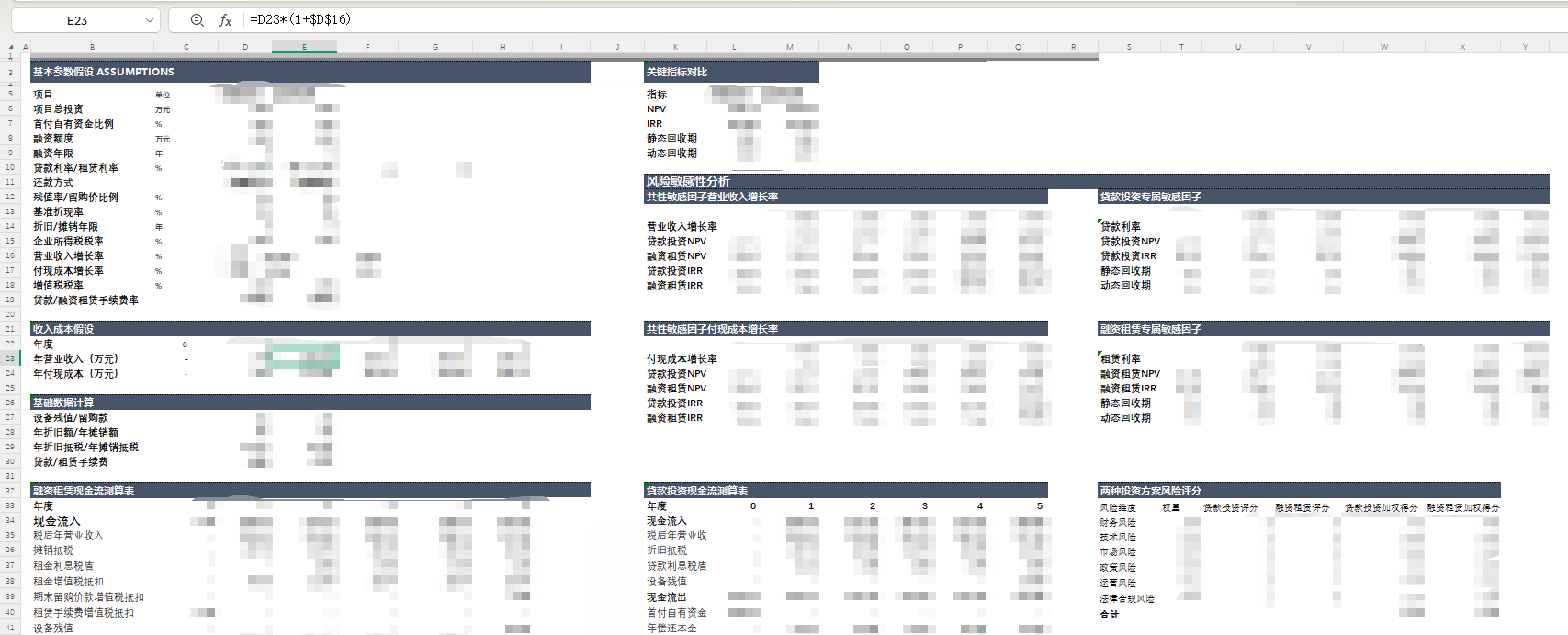This screenshot has height=635, width=1568.
Task: Select row 23 header
Action: point(10,358)
